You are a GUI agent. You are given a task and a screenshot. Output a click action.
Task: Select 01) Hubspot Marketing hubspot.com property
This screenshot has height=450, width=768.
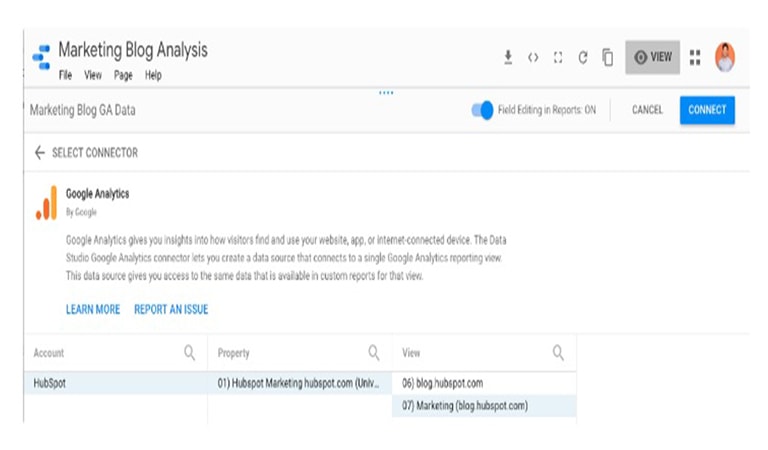300,383
